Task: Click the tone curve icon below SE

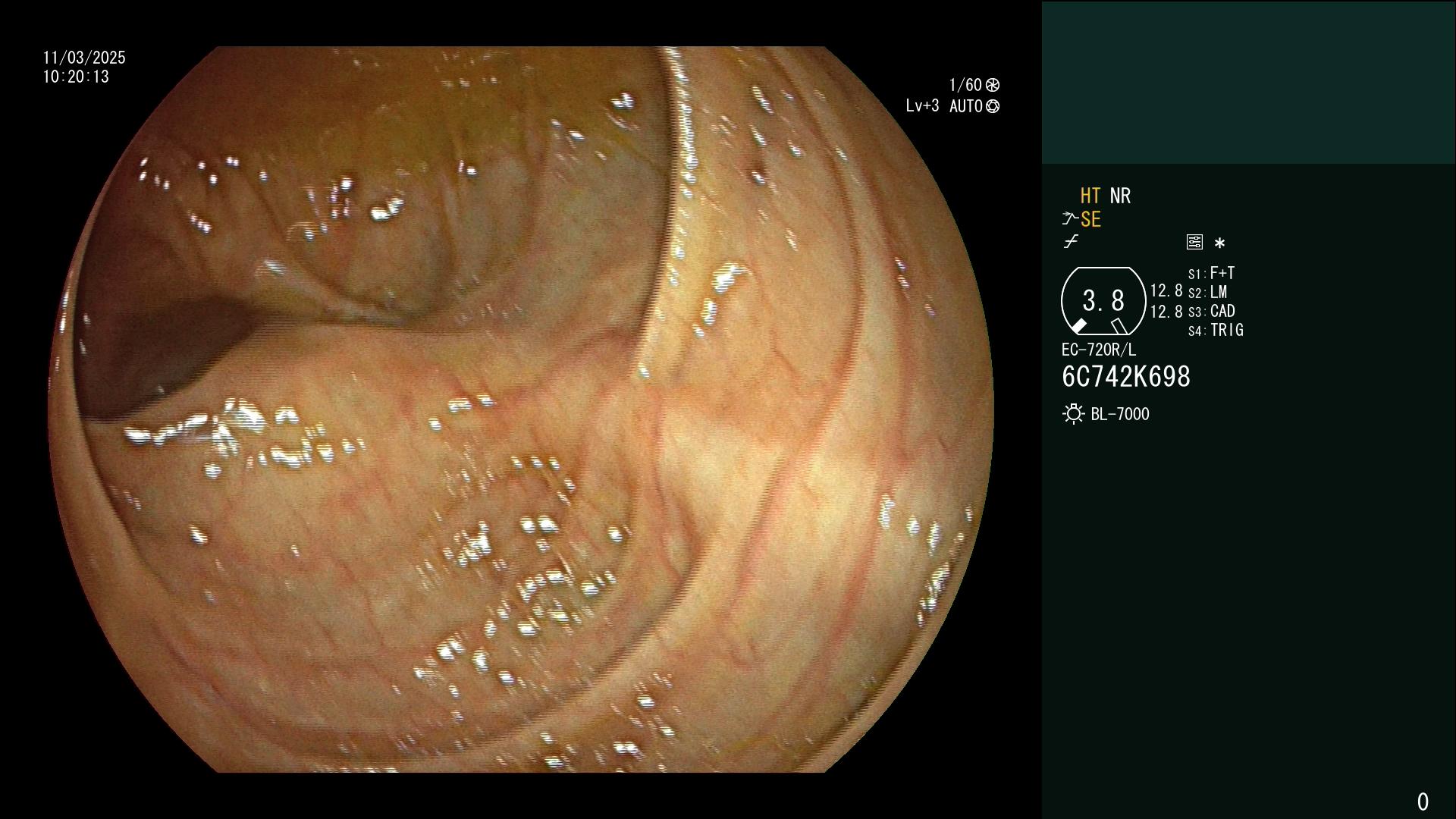Action: 1071,242
